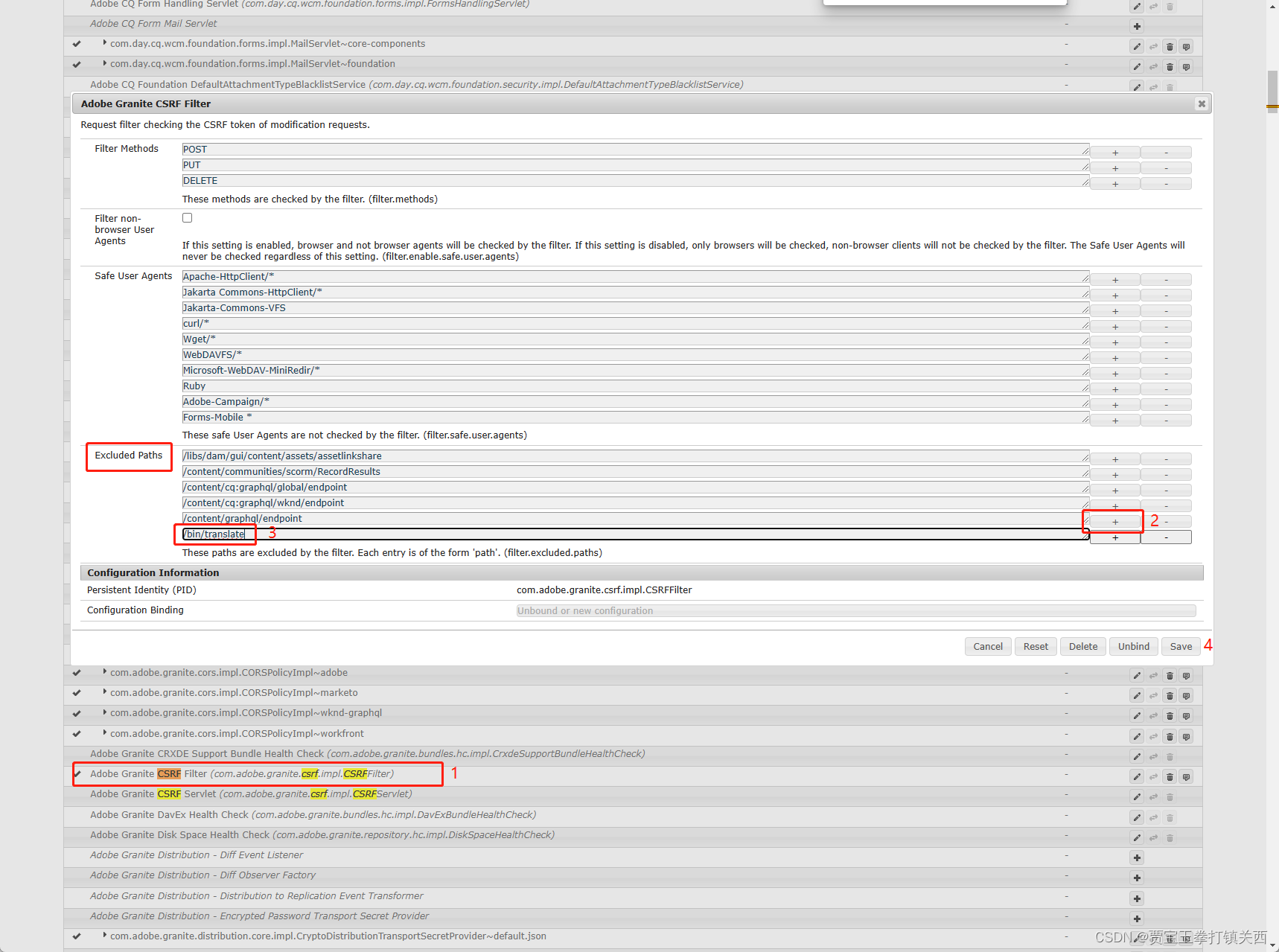This screenshot has width=1279, height=952.
Task: Delete CORSPolicyImpl~marketo configuration
Action: point(1170,696)
